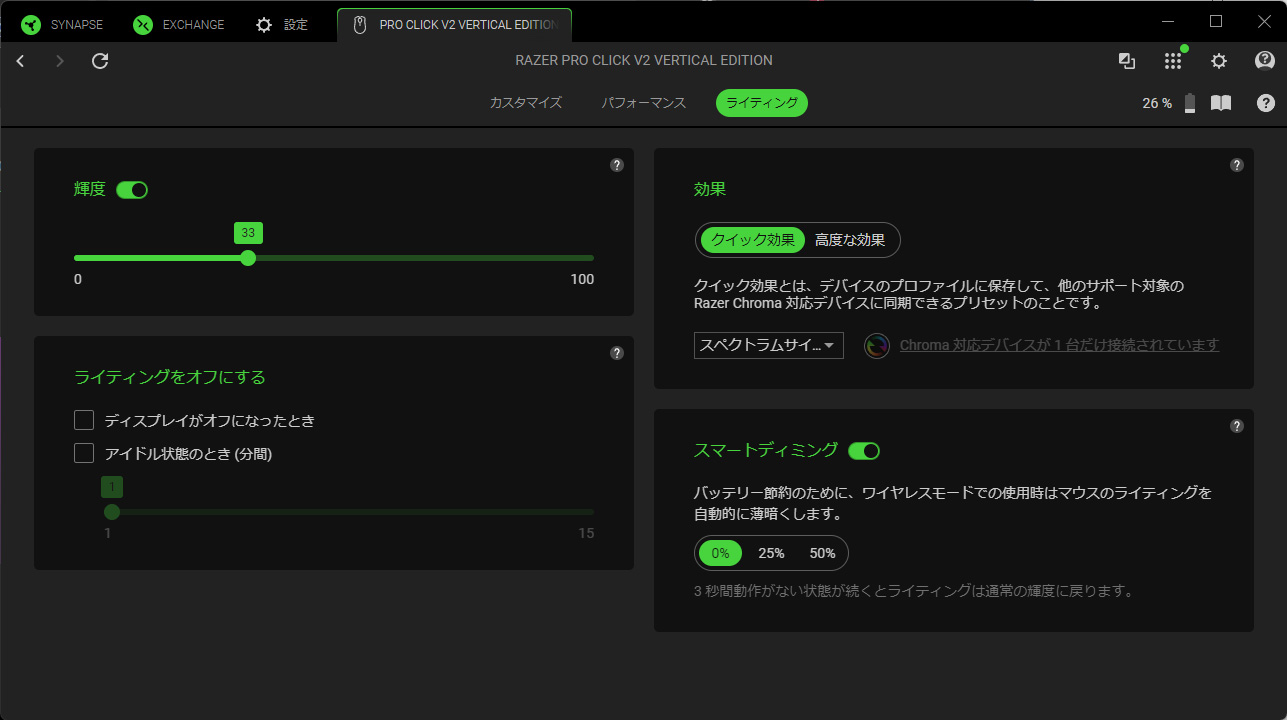Open the スペクトラムサイ effect dropdown
Image resolution: width=1287 pixels, height=720 pixels.
[x=769, y=345]
